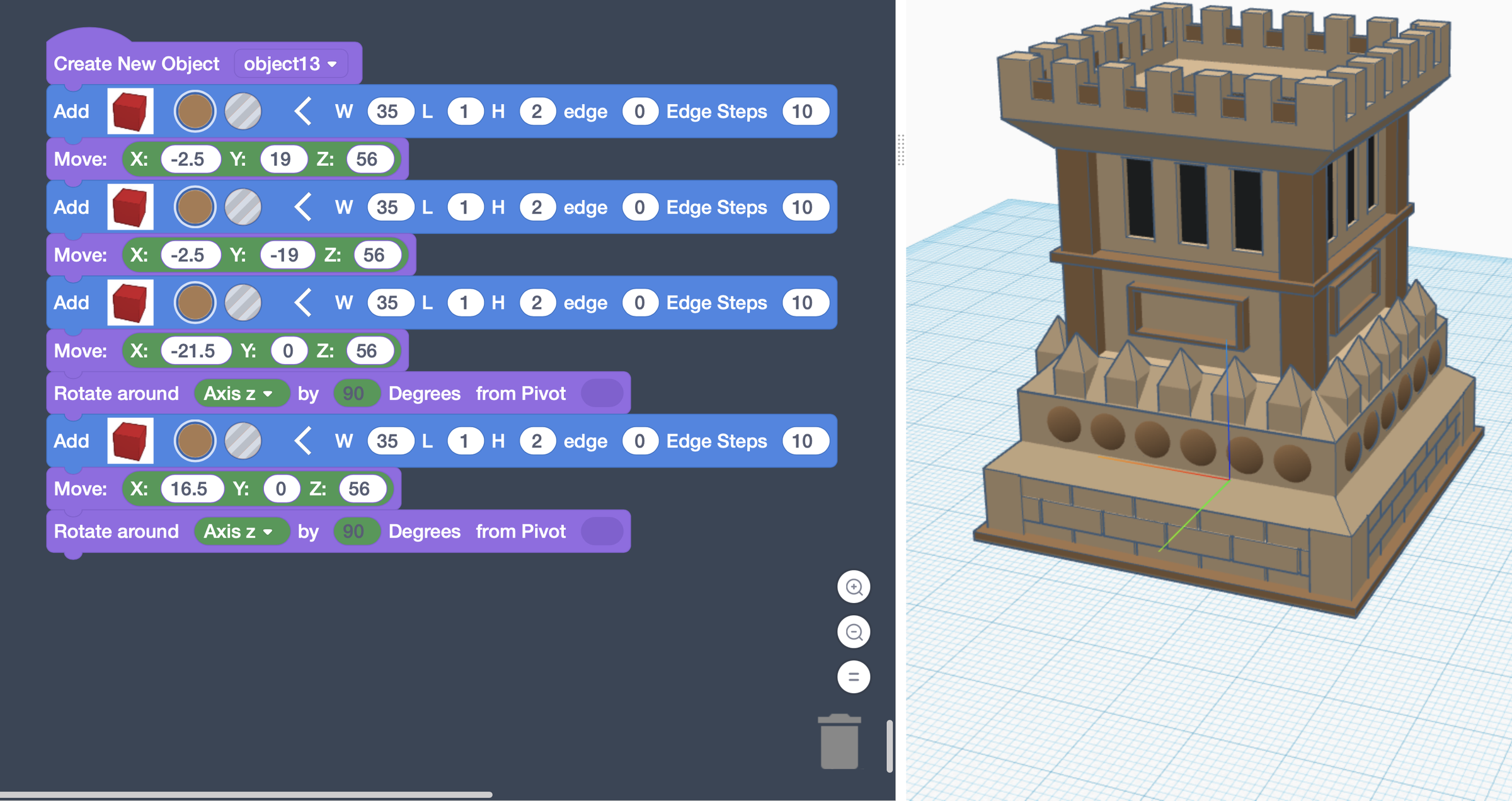Open the Axis z dropdown in the first Rotate block
The height and width of the screenshot is (801, 1512).
click(242, 393)
